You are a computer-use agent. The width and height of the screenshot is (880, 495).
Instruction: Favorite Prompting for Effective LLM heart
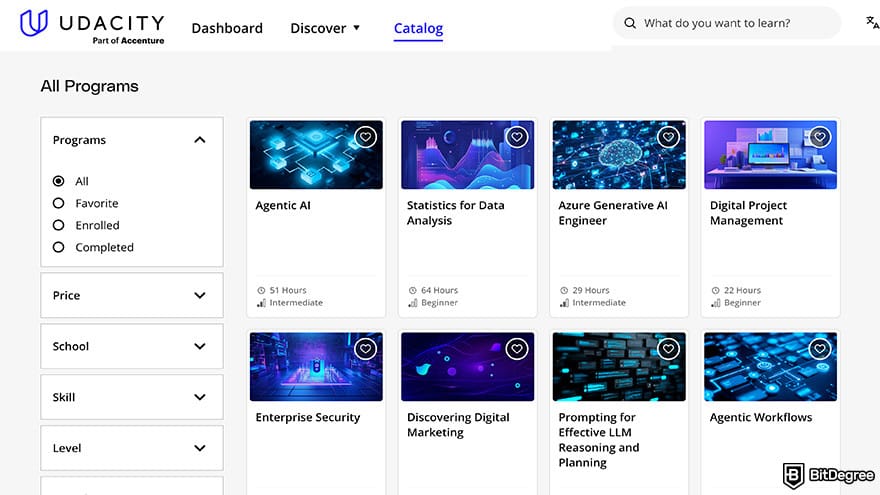[x=668, y=349]
